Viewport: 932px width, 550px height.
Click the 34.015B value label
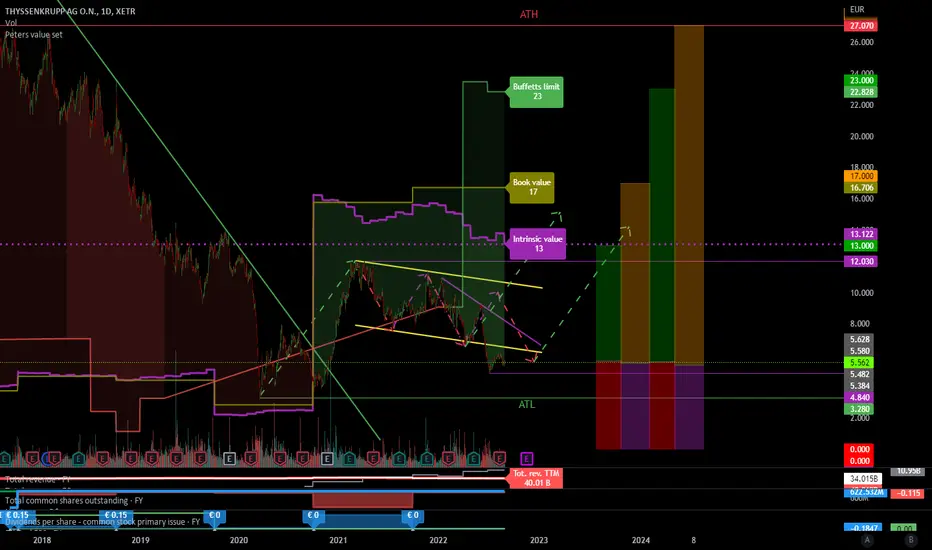[x=863, y=479]
